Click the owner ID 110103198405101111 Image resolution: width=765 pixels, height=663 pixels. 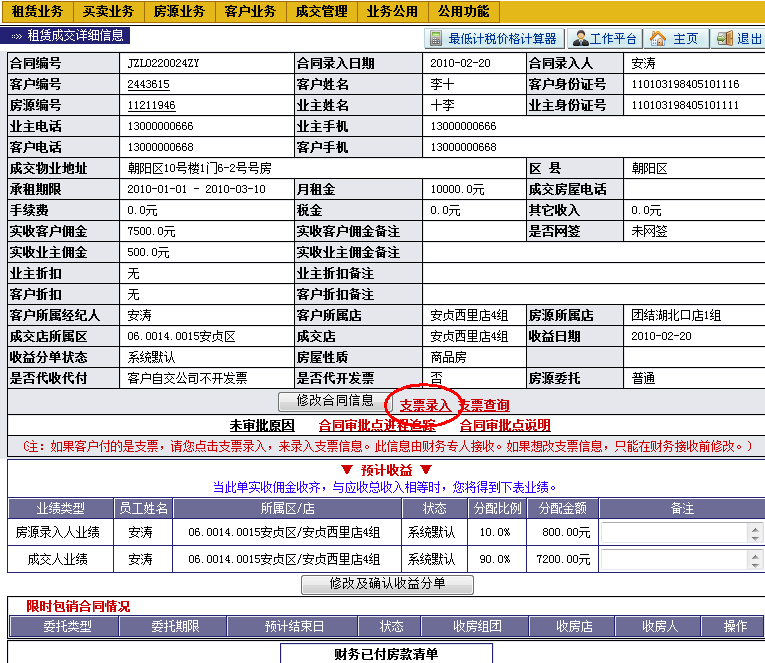[685, 105]
